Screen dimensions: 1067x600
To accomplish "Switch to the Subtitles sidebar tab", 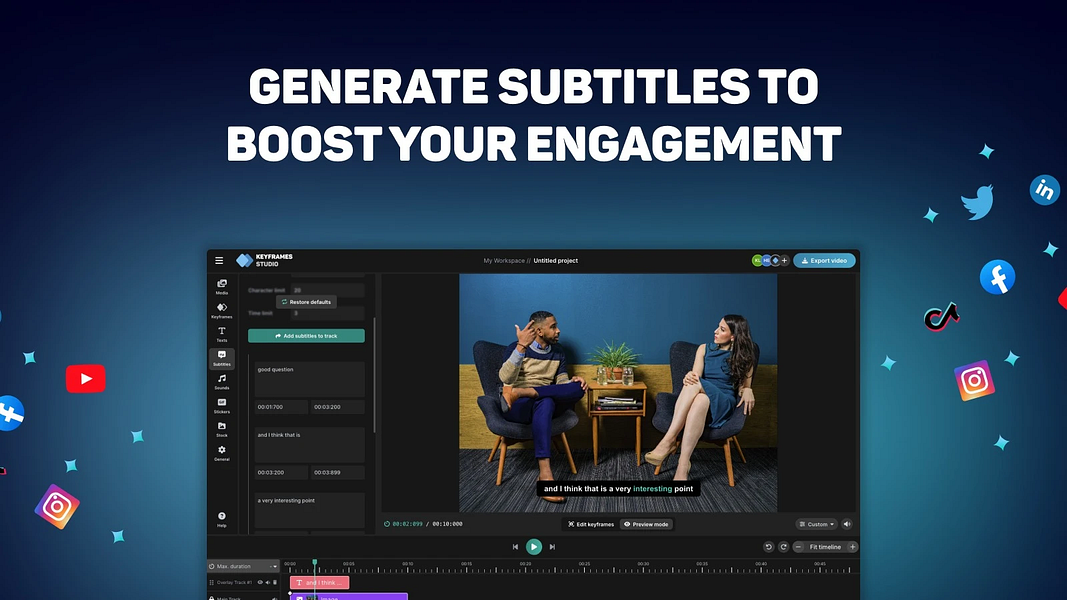I will pyautogui.click(x=222, y=358).
